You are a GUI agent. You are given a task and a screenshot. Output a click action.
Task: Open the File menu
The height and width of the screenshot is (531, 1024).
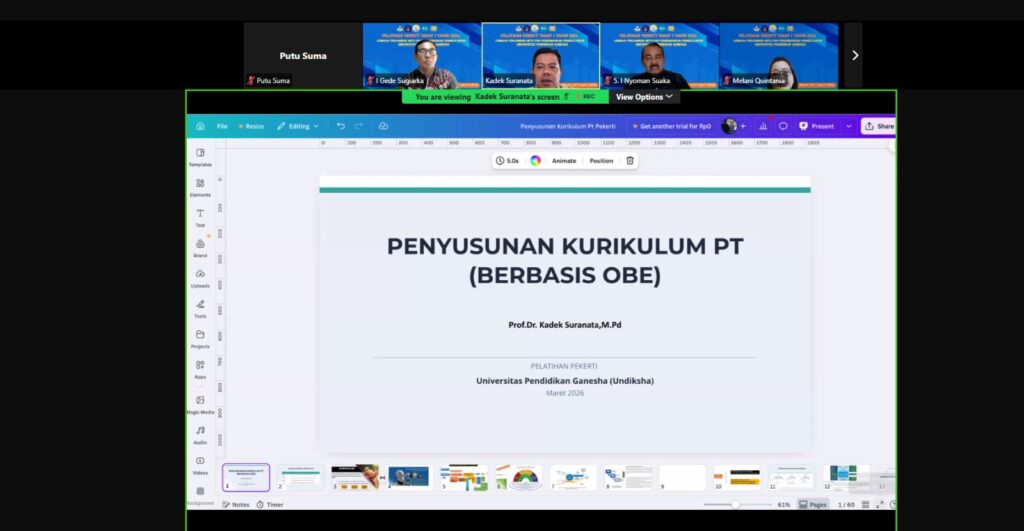pos(222,126)
